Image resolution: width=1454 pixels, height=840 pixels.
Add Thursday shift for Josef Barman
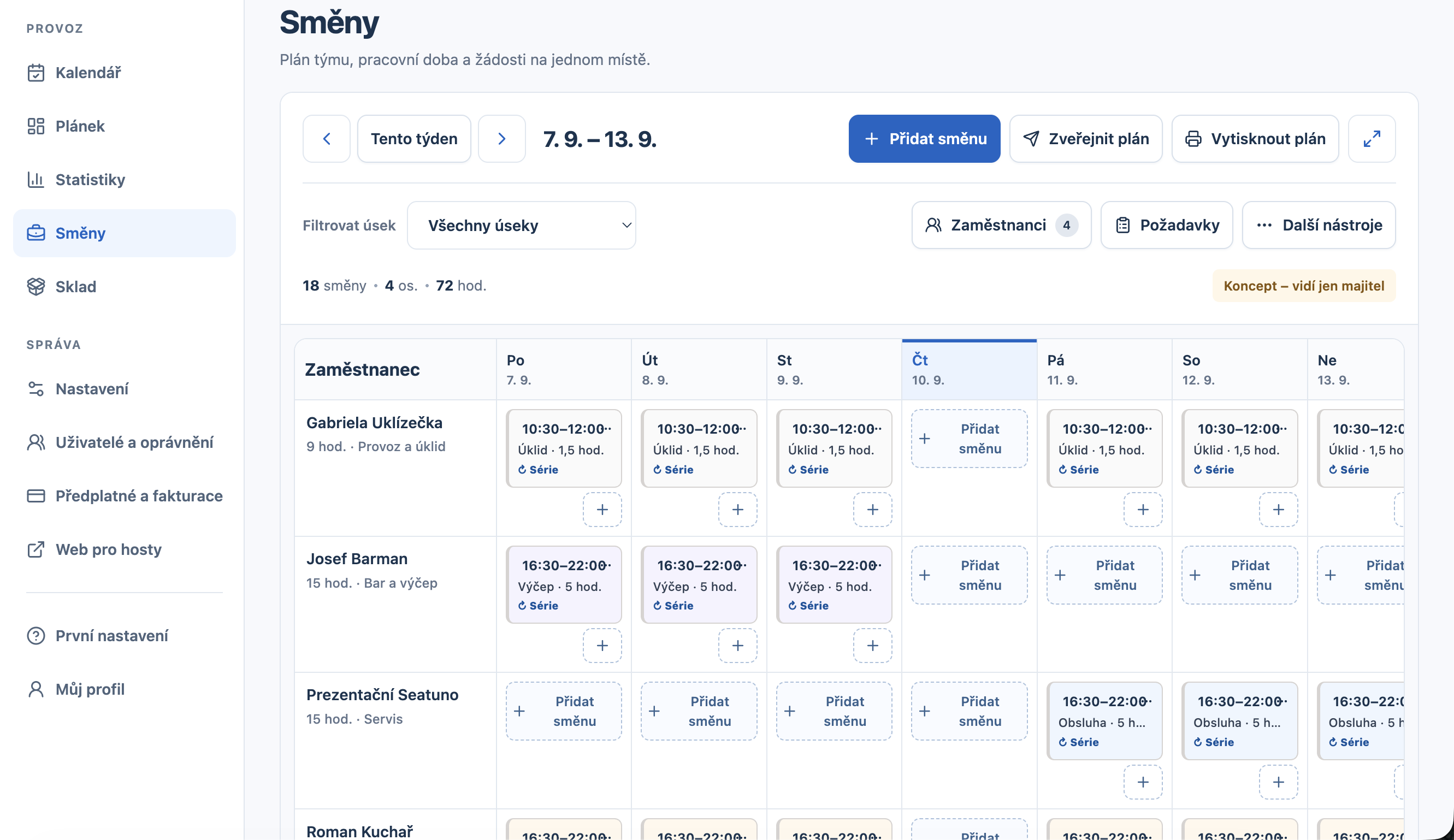[x=970, y=575]
